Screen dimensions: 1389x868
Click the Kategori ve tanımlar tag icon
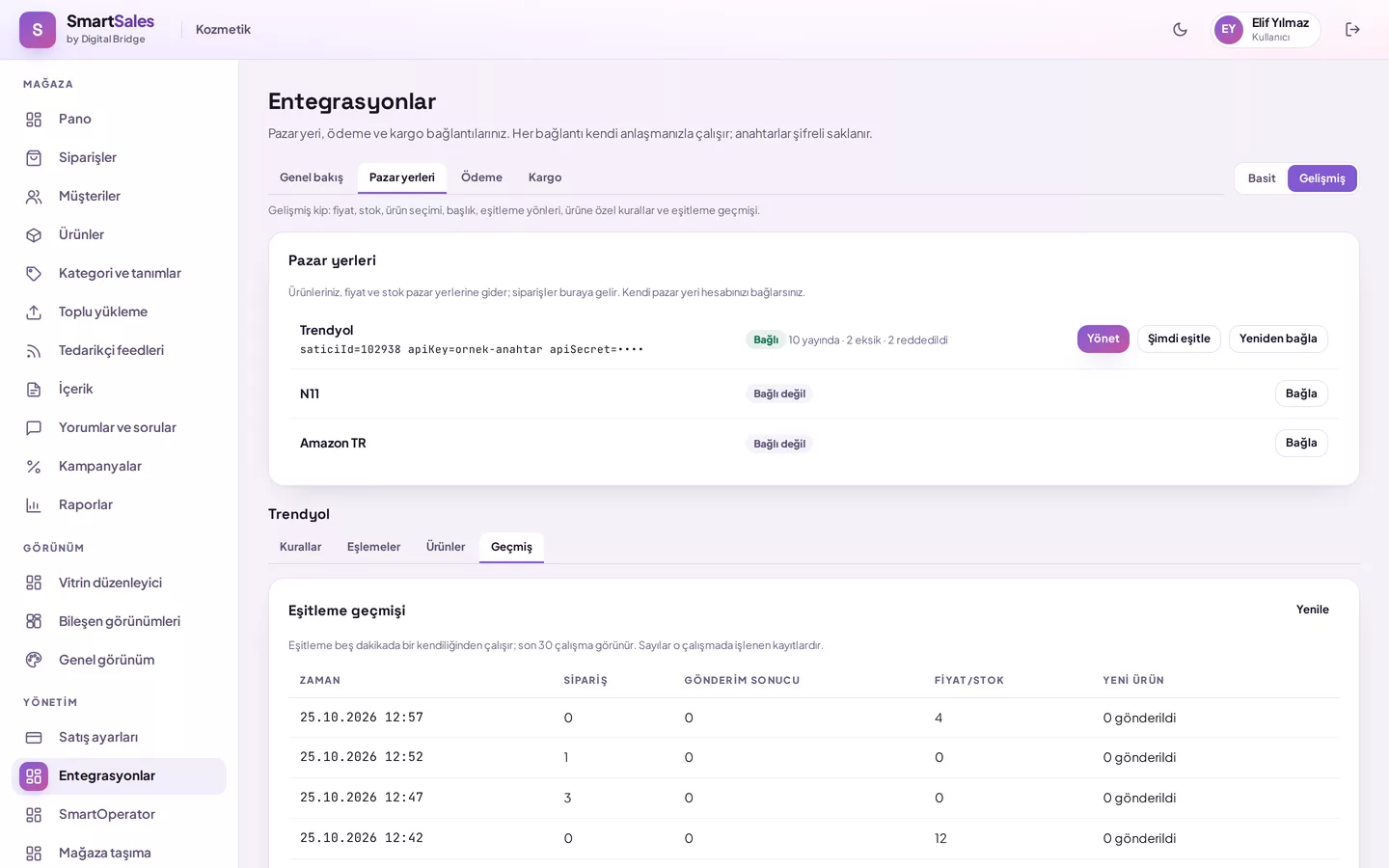click(34, 274)
